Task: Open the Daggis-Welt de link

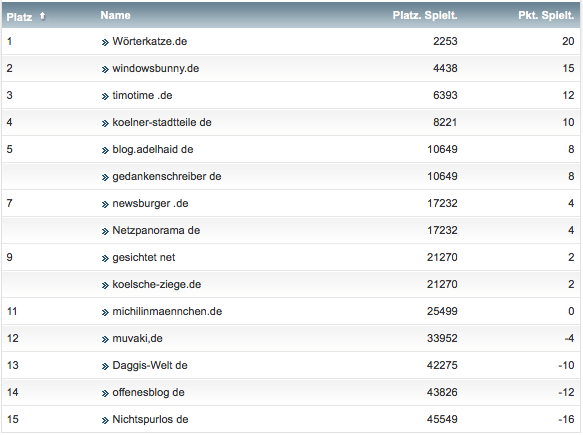Action: click(x=150, y=365)
